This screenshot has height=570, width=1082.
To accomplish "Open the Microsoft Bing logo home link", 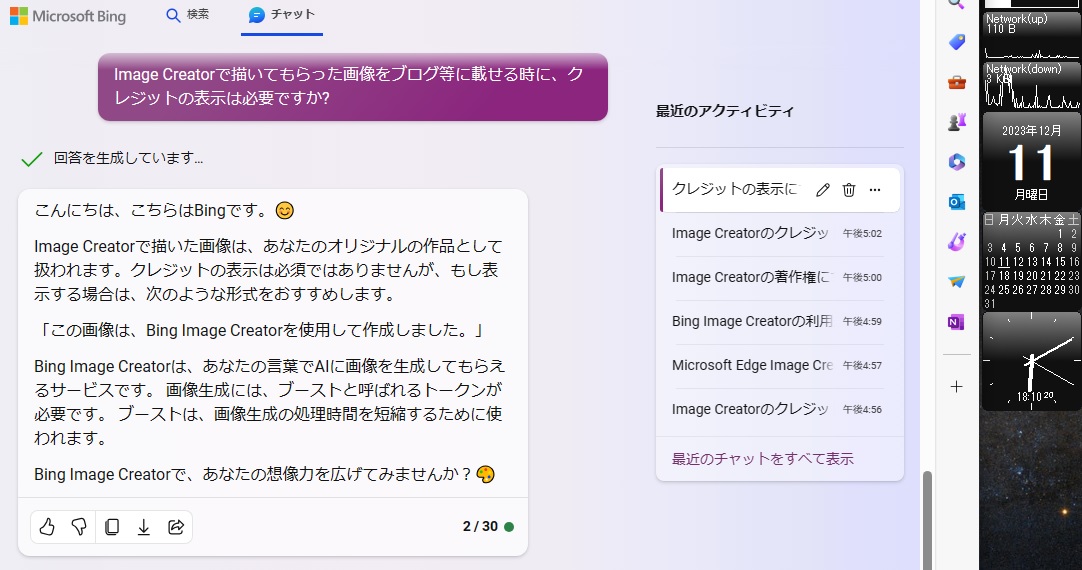I will [68, 16].
